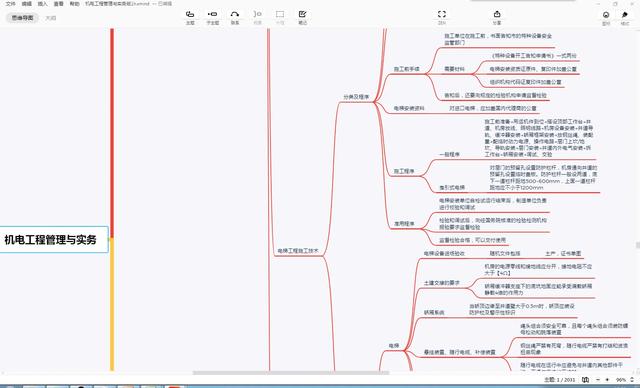Screen dimensions: 640x388
Task: Open the 插入 menu
Action: (42, 4)
